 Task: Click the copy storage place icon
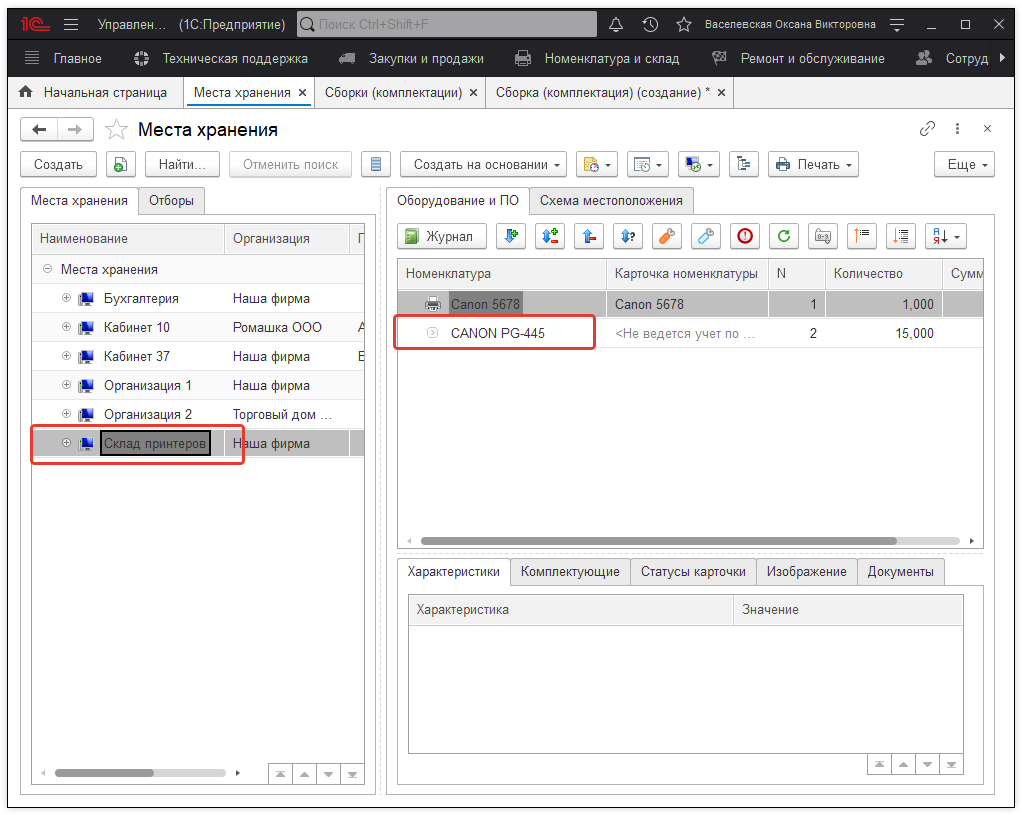[121, 164]
